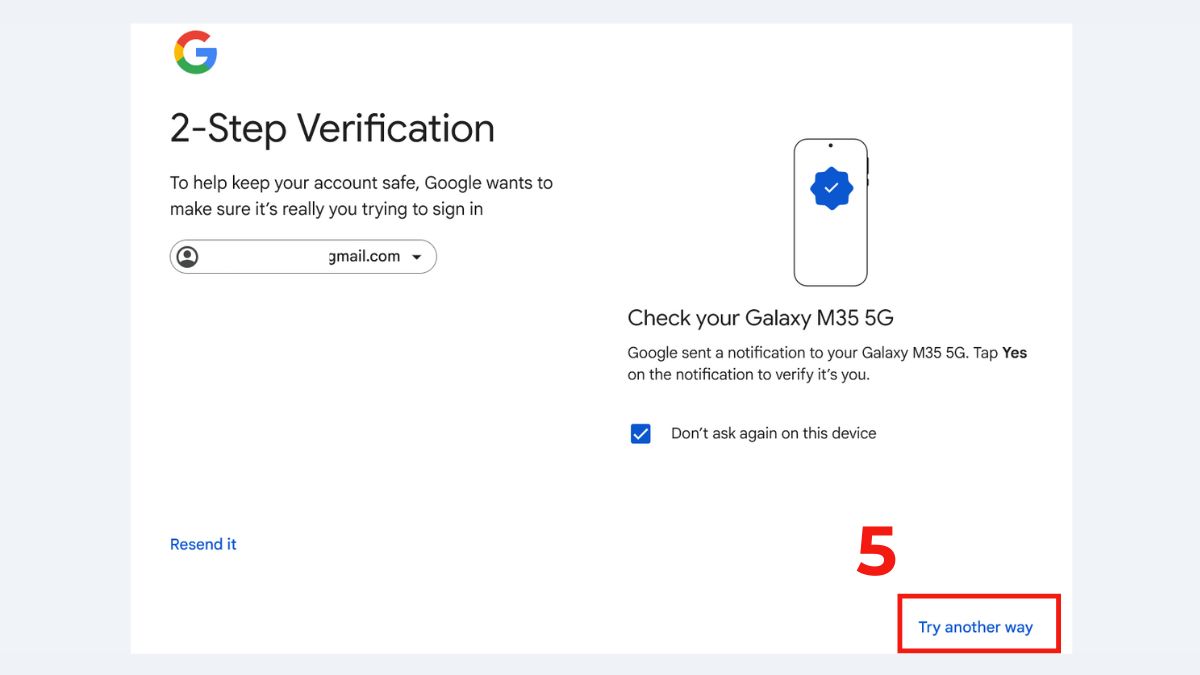Viewport: 1200px width, 675px height.
Task: Click the bold 'Yes' word in the instructions
Action: pyautogui.click(x=1016, y=352)
